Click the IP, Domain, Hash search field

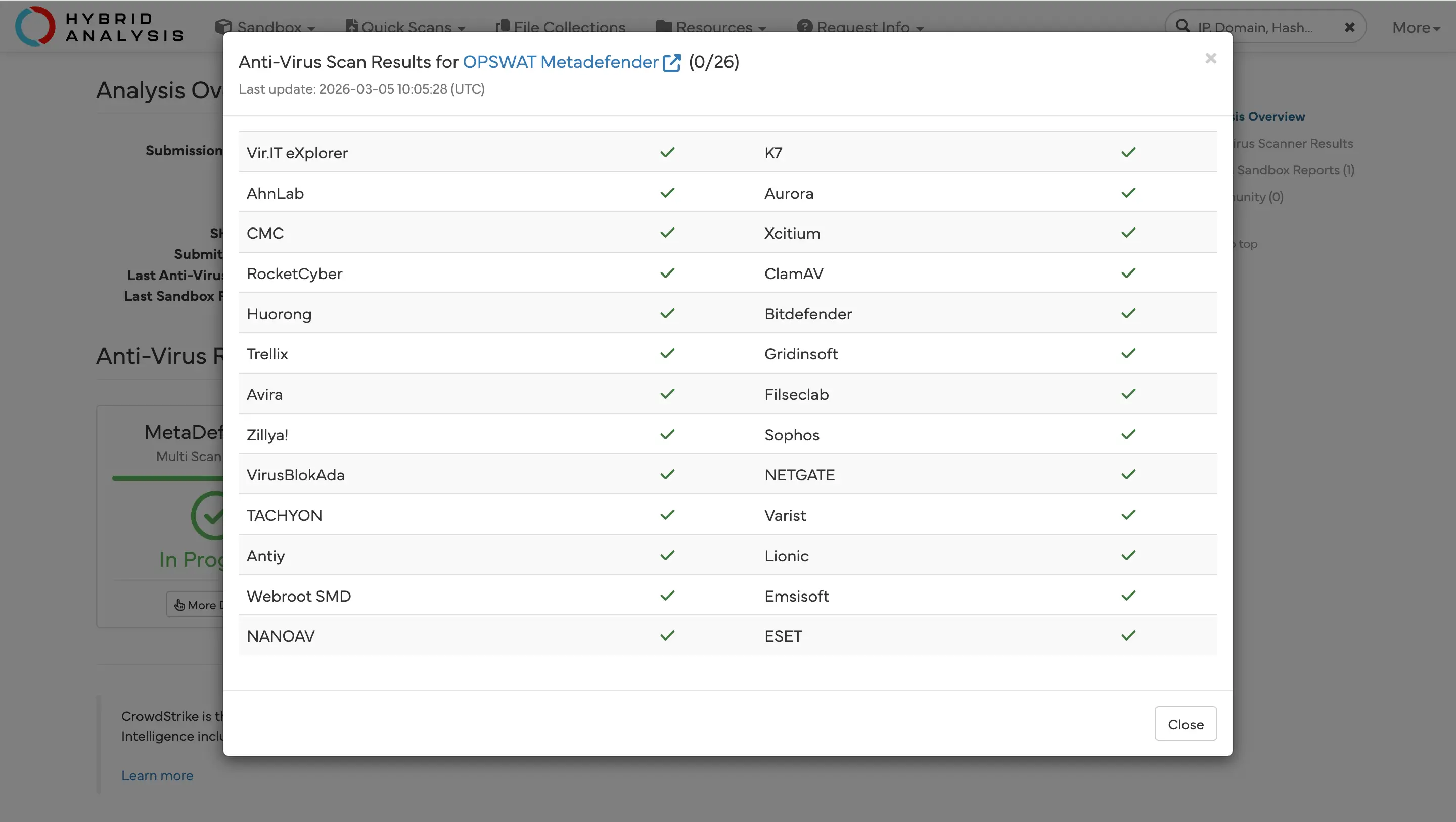tap(1255, 27)
